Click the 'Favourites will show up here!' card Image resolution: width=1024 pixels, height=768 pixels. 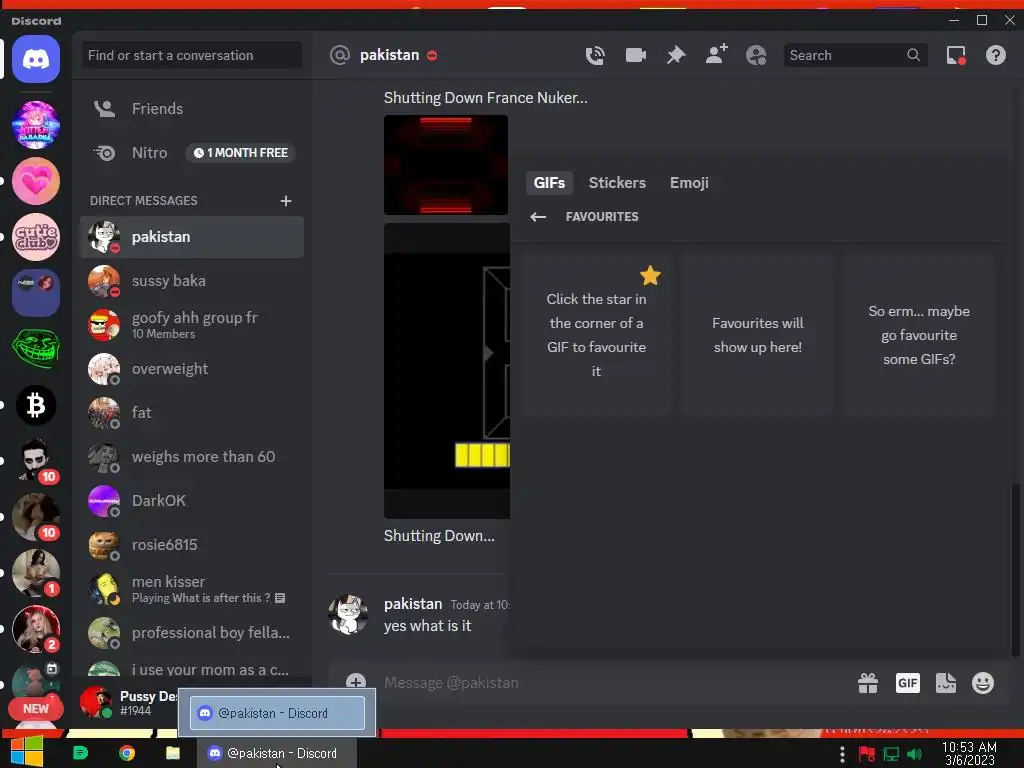tap(758, 335)
